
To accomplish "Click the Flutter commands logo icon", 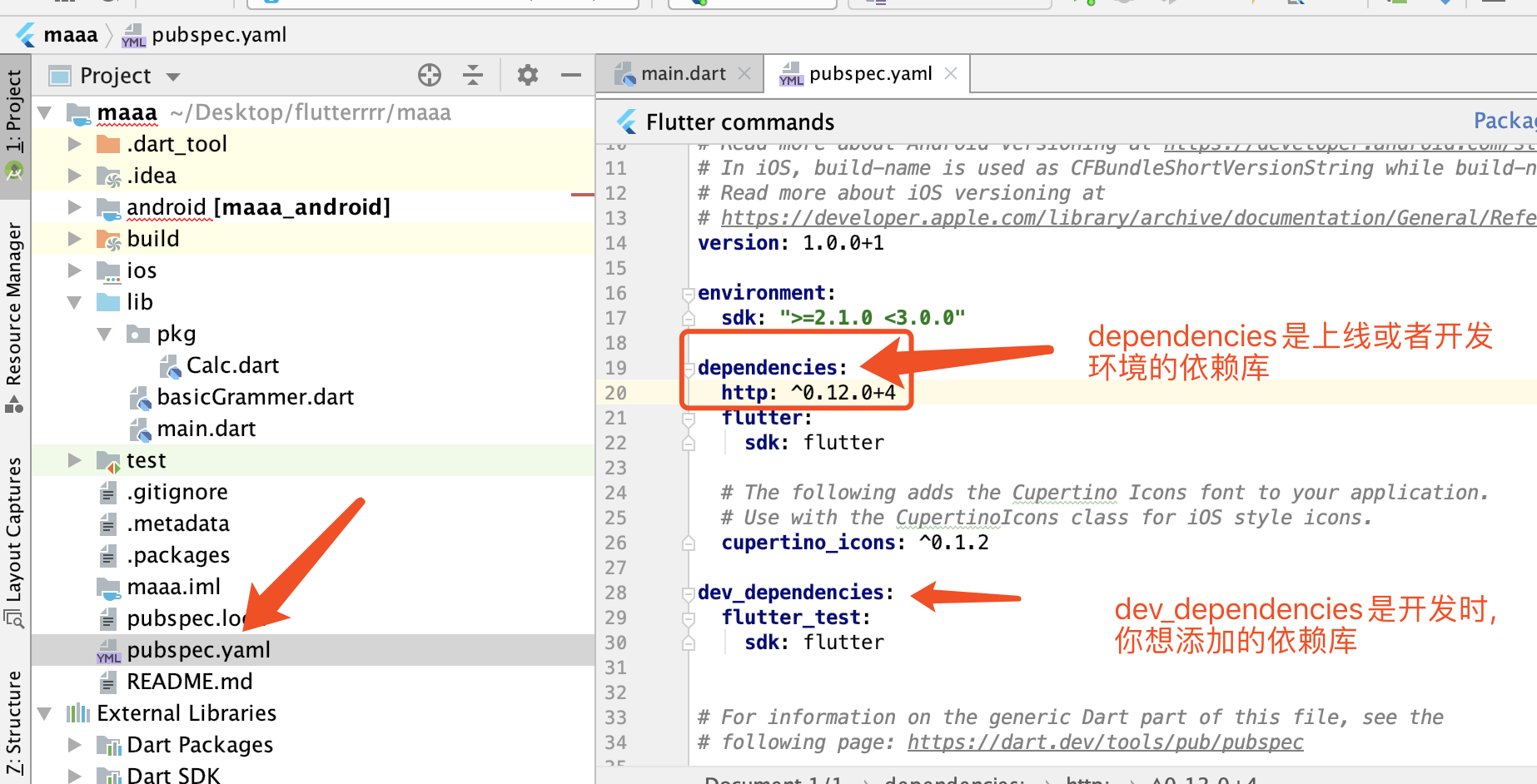I will tap(627, 122).
